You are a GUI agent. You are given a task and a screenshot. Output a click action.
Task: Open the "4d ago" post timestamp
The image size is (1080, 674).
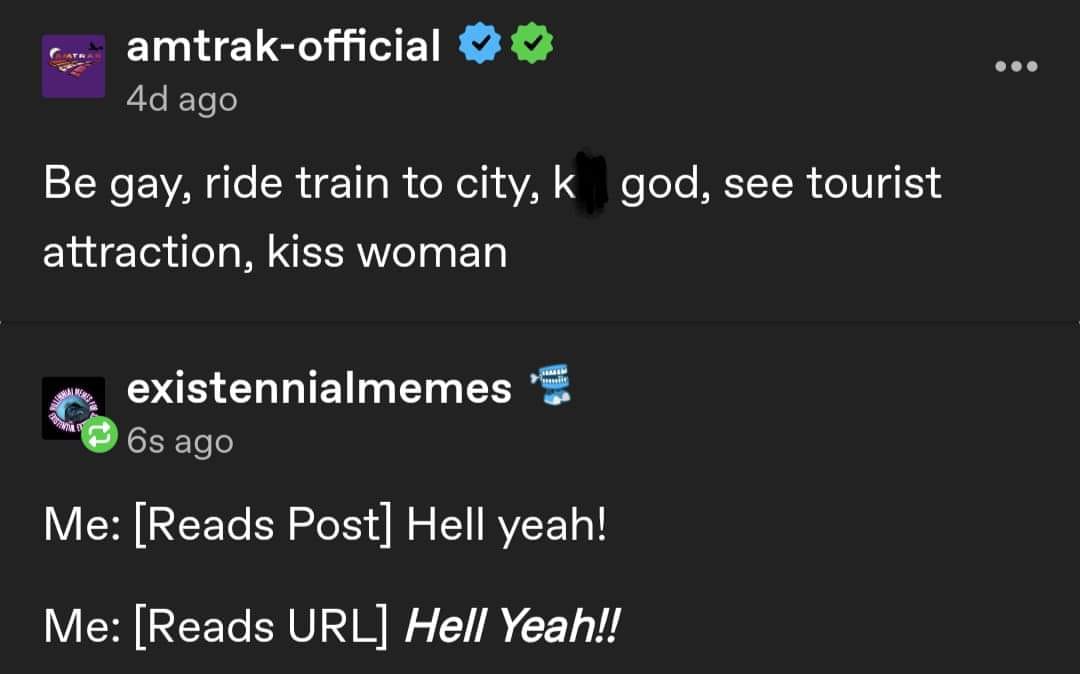pyautogui.click(x=181, y=100)
